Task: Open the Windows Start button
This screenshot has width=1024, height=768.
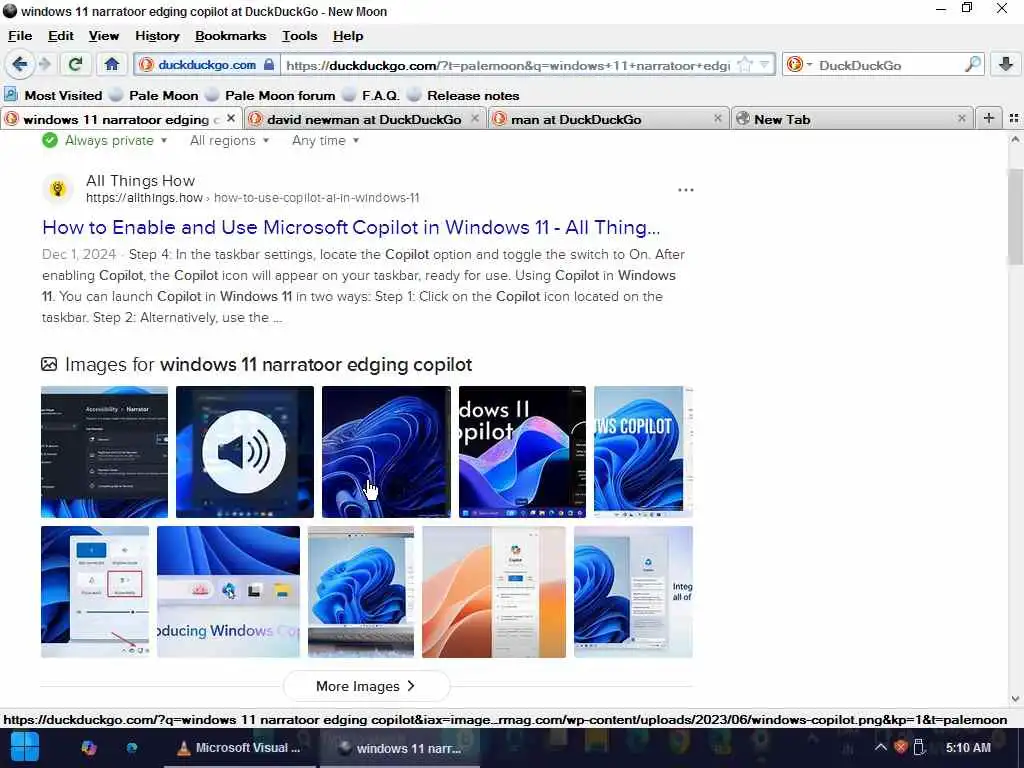Action: click(x=25, y=748)
